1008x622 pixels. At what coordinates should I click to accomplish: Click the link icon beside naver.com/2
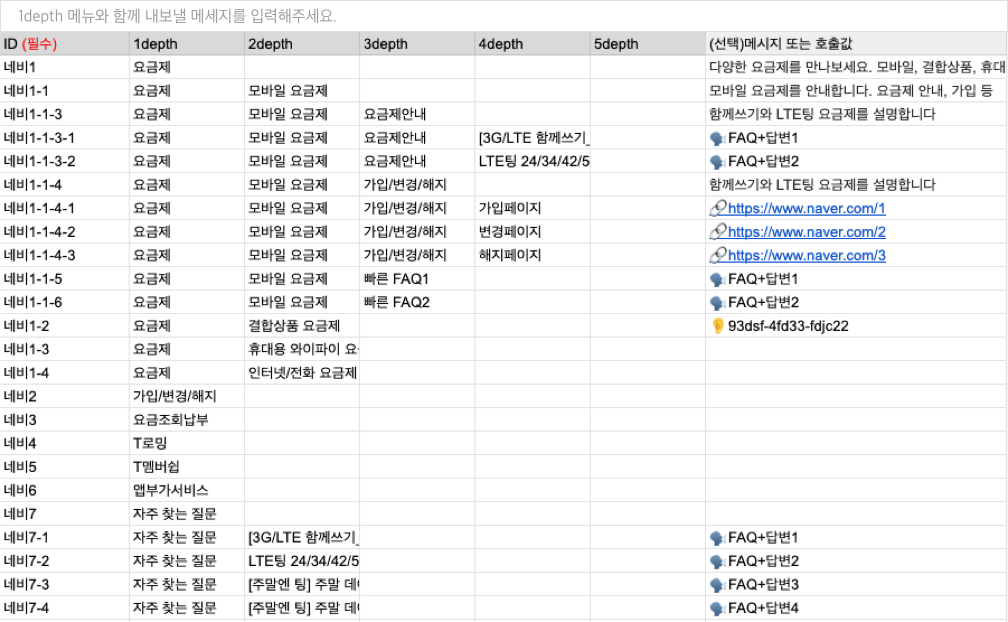click(717, 232)
